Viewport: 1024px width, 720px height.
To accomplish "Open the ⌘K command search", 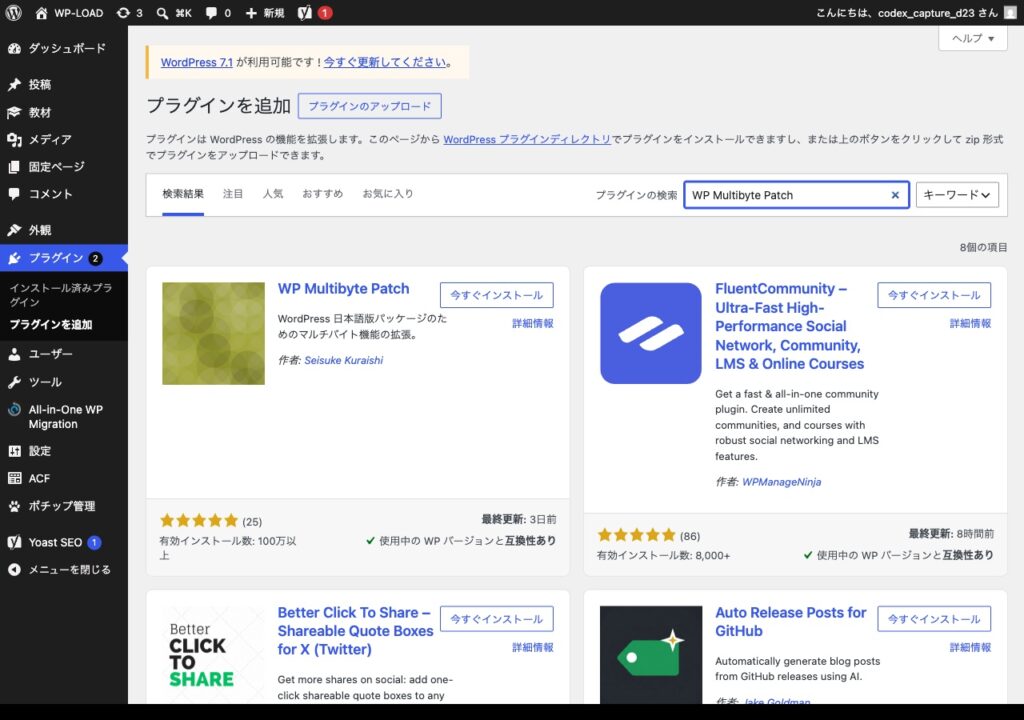I will [174, 12].
